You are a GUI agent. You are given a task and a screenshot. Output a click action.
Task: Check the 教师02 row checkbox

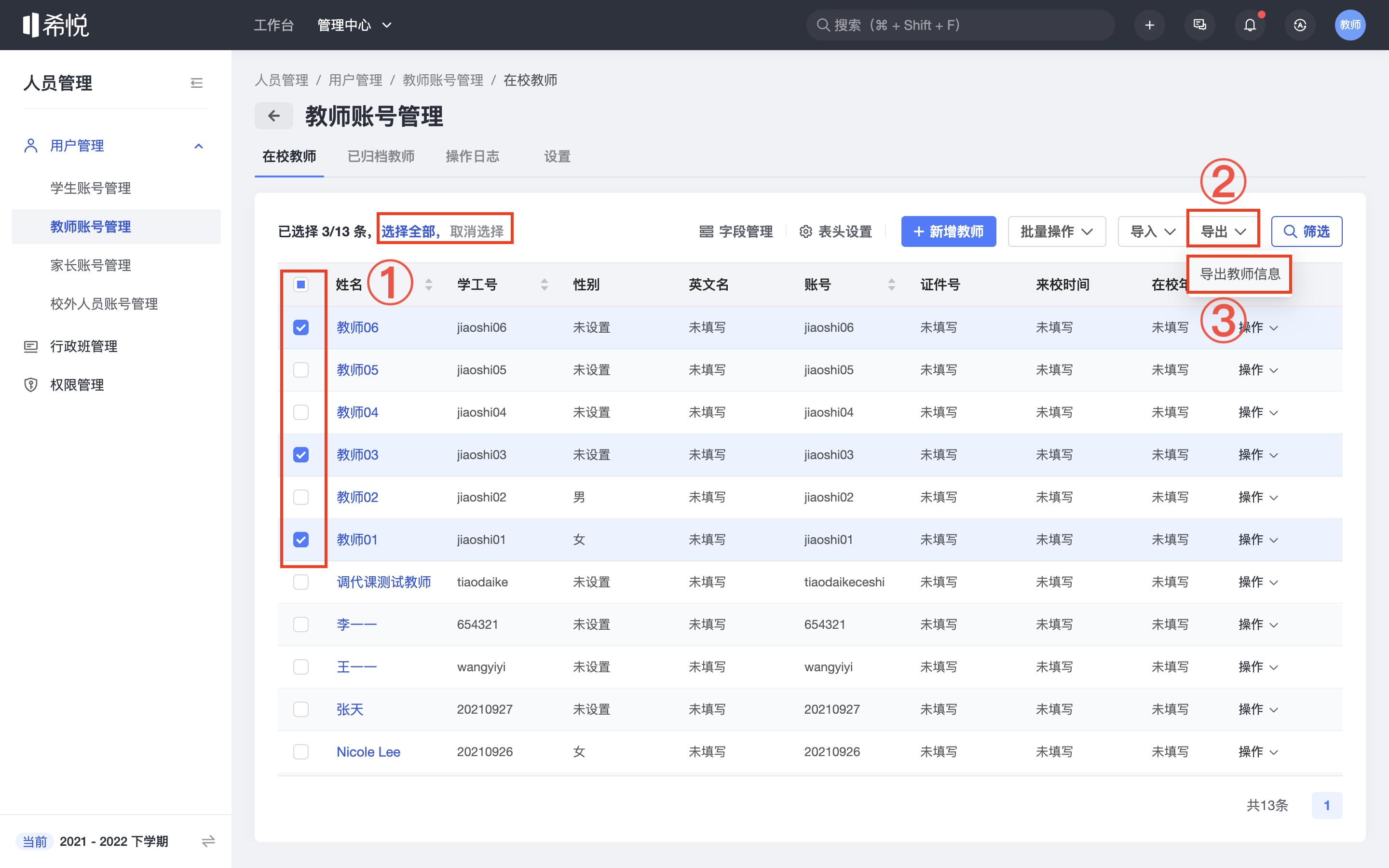[301, 497]
